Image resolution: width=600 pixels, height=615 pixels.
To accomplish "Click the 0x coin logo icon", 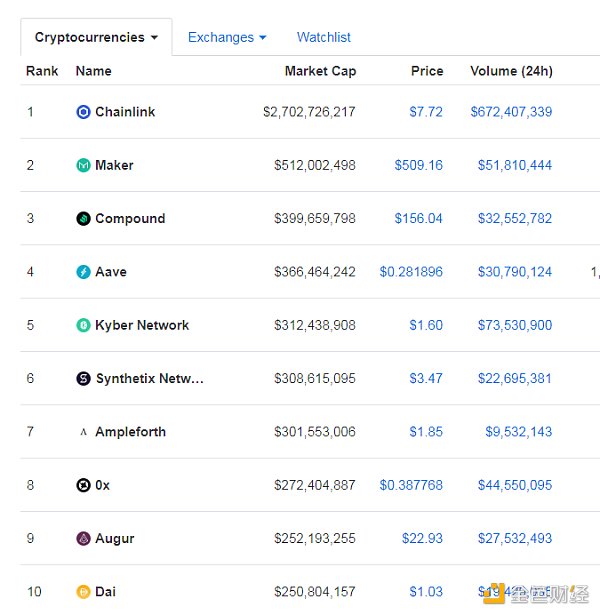I will tap(83, 485).
